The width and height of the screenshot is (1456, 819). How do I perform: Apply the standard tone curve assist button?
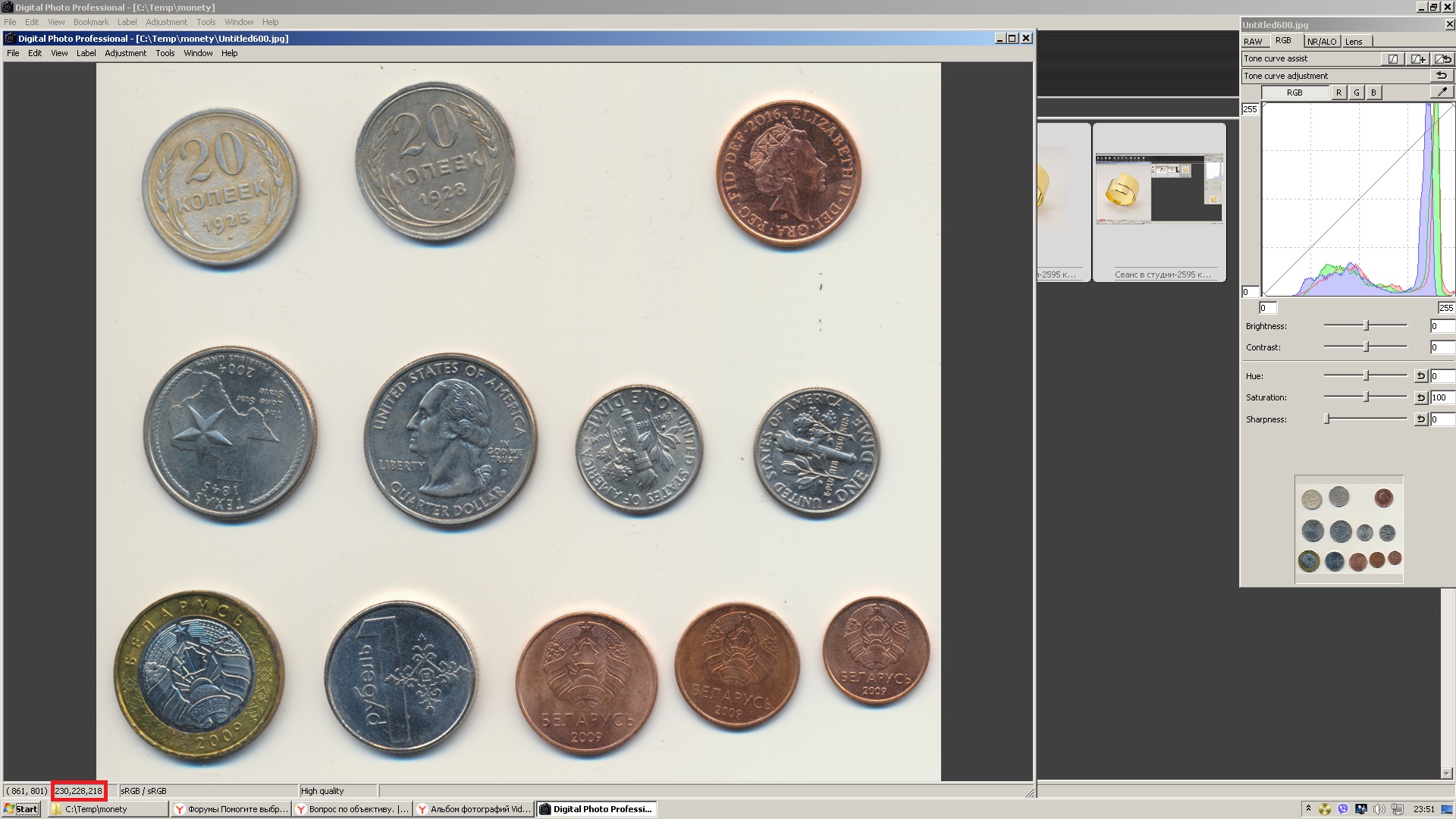coord(1393,58)
